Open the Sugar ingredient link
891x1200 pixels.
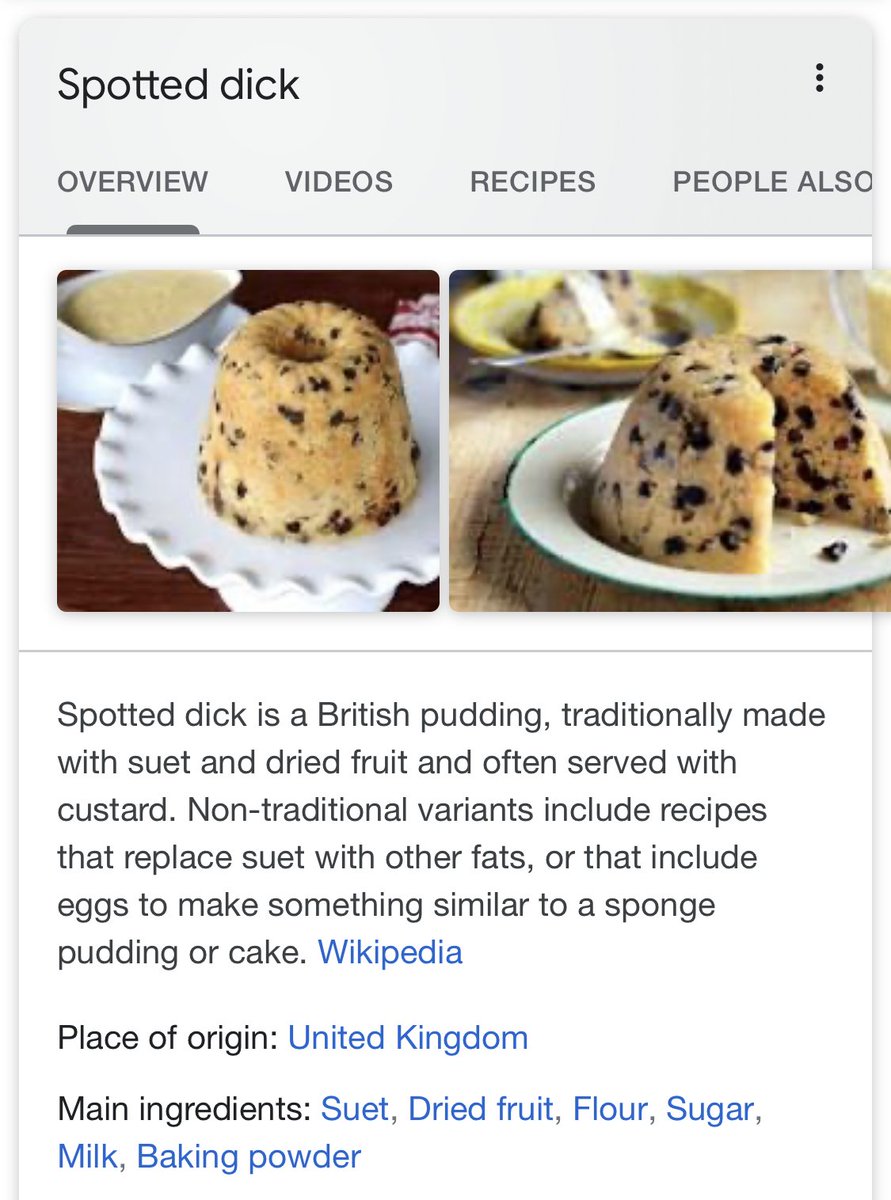pos(710,1110)
